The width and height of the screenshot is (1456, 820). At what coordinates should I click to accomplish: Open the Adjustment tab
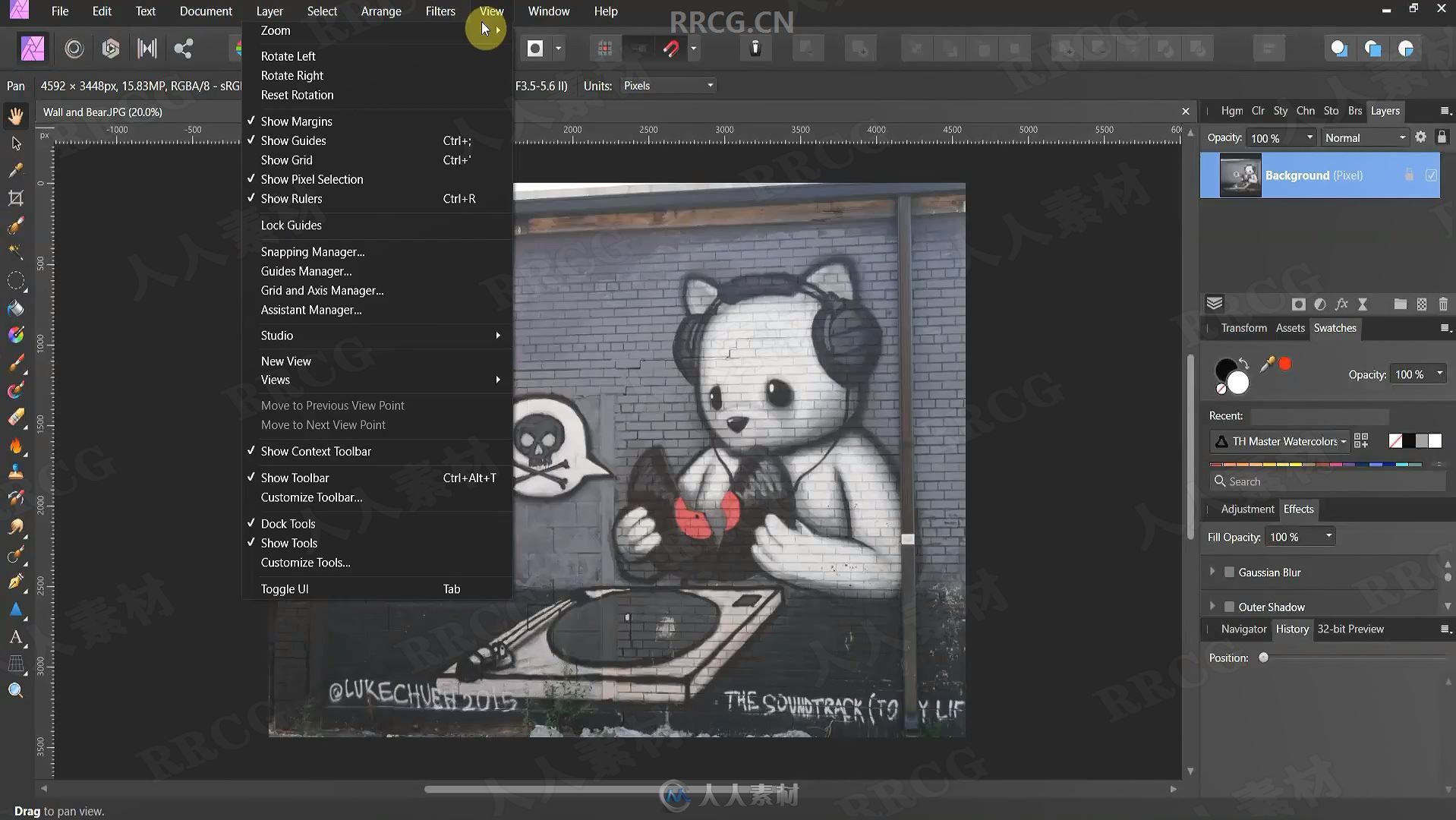click(1247, 509)
